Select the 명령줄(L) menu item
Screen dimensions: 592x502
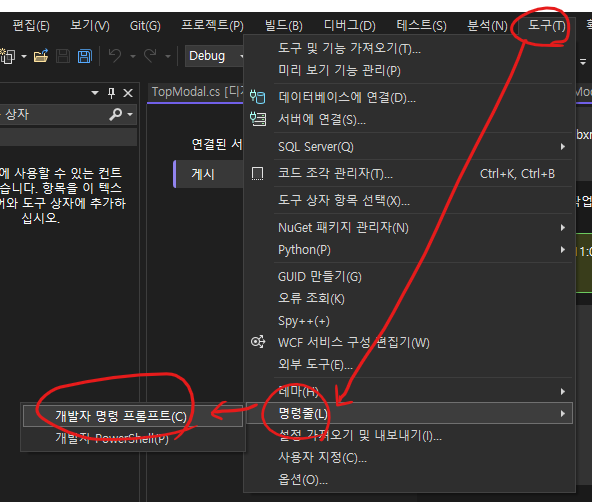[409, 413]
